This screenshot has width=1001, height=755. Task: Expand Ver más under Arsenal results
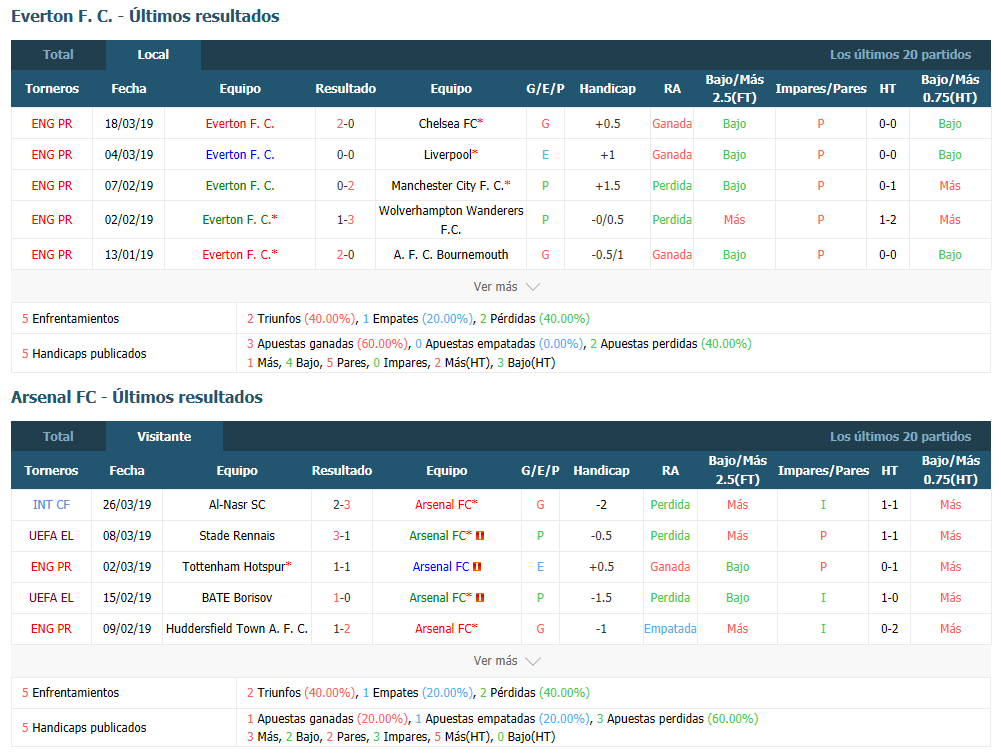pyautogui.click(x=506, y=661)
